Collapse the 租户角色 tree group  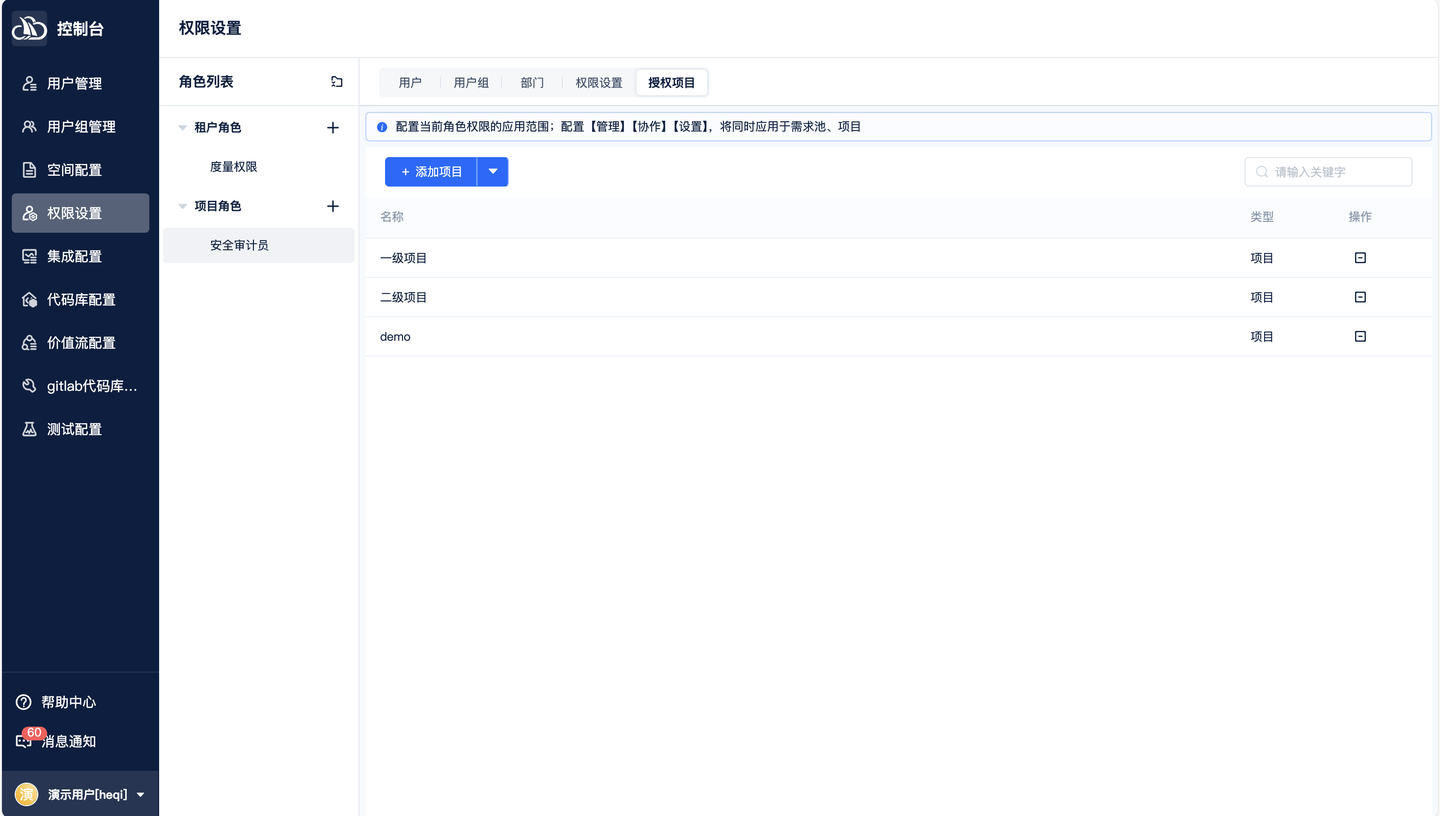tap(182, 128)
